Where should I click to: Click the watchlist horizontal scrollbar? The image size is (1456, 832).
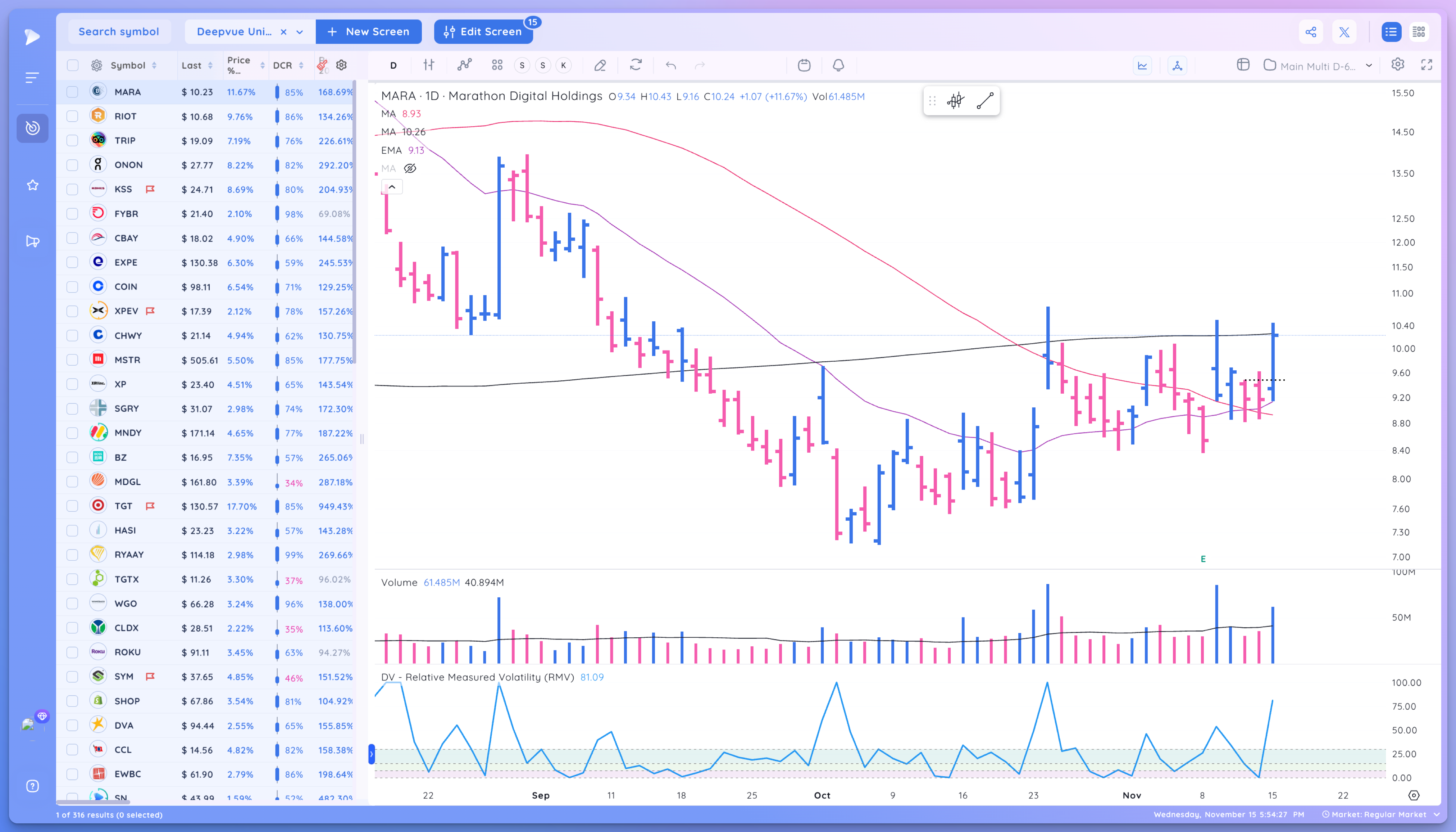[x=94, y=802]
